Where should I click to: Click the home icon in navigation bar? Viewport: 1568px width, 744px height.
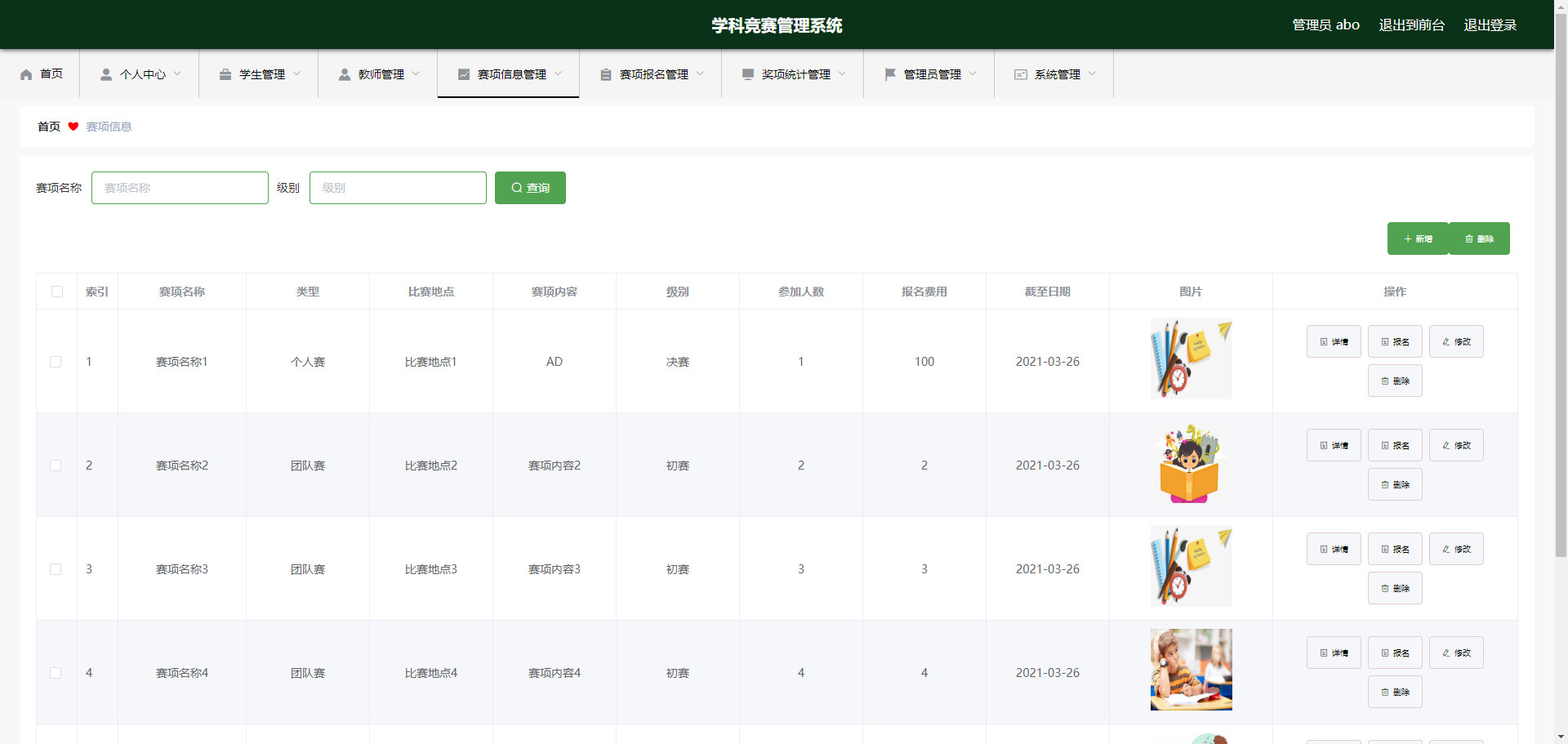point(26,74)
